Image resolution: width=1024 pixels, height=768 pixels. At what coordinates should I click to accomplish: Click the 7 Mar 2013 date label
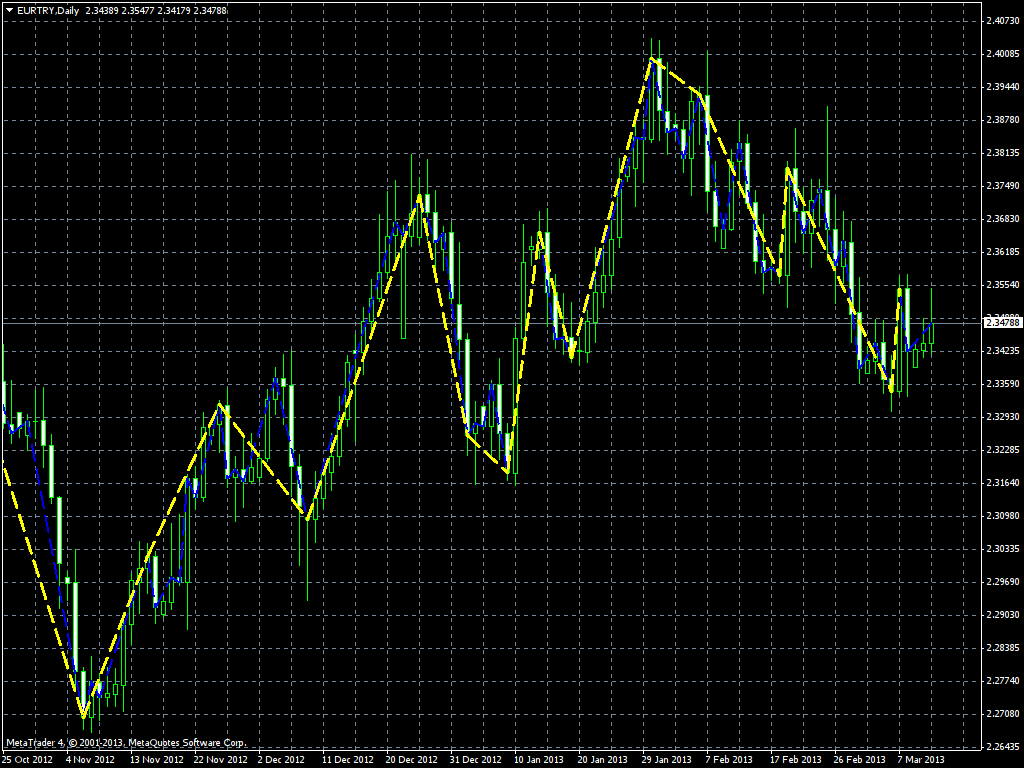pyautogui.click(x=921, y=759)
